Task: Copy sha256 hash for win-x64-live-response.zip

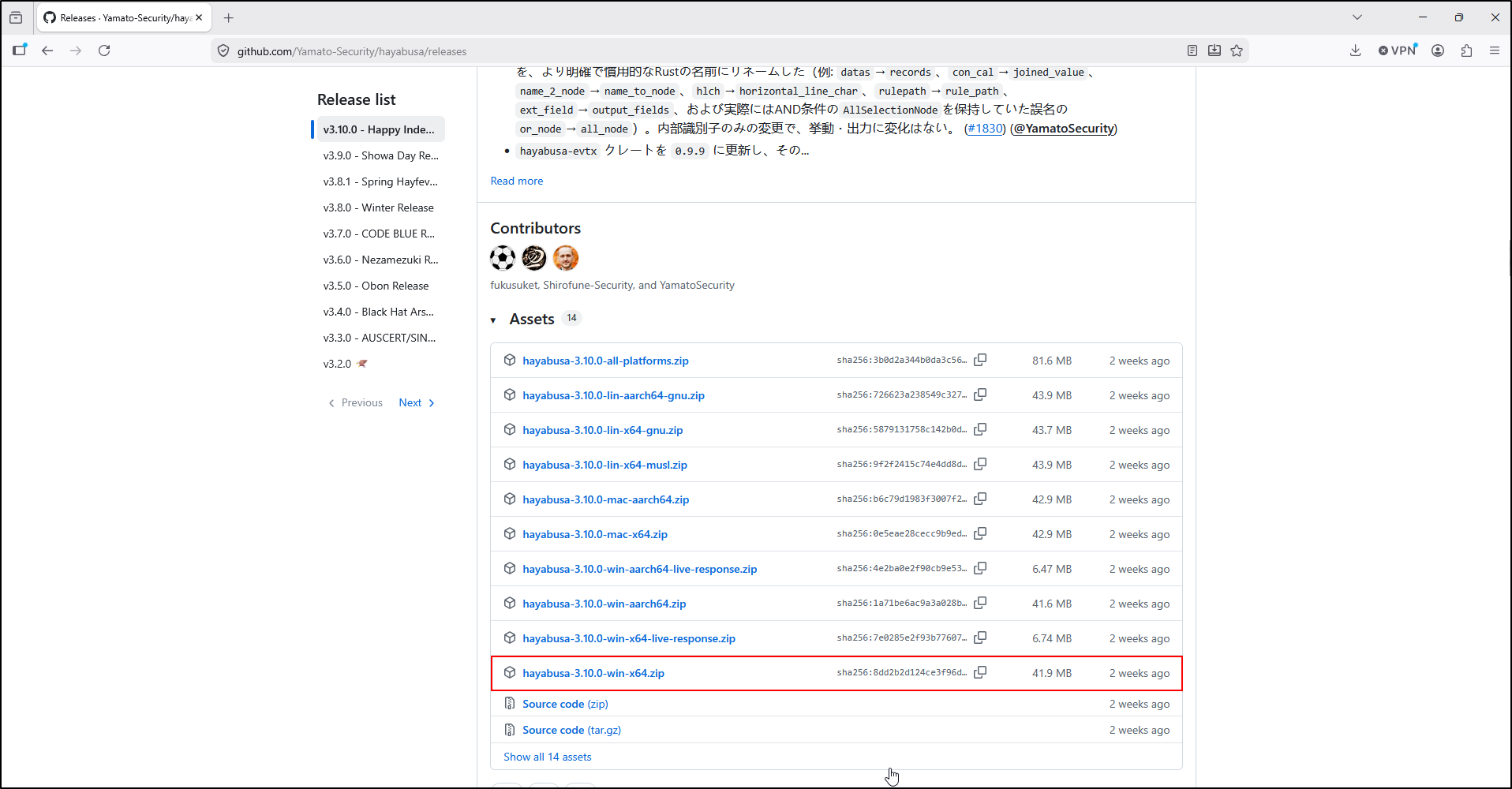Action: tap(980, 638)
